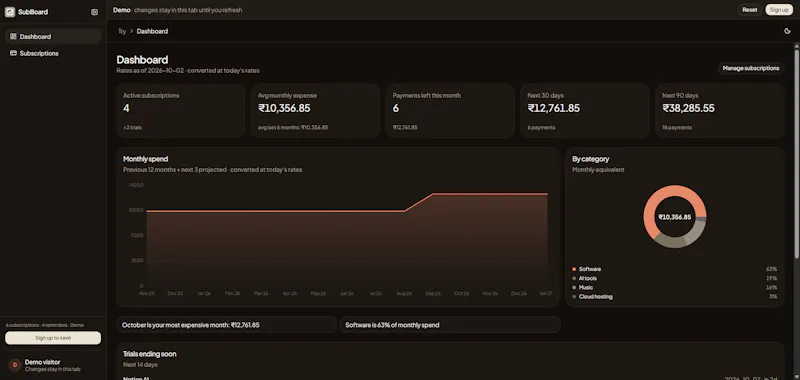Click the Subscriptions card icon in sidebar
This screenshot has height=380, width=800.
pyautogui.click(x=13, y=53)
